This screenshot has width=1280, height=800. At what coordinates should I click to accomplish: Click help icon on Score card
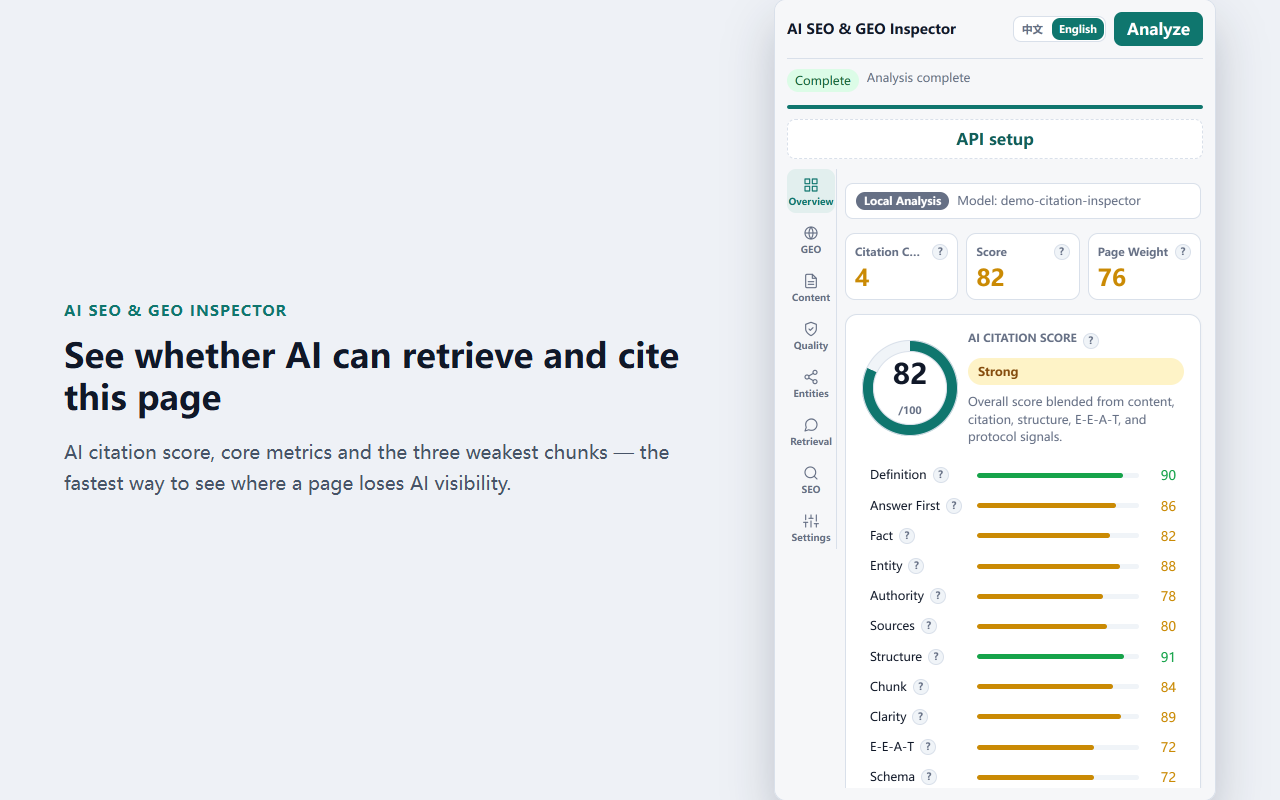pos(1062,252)
